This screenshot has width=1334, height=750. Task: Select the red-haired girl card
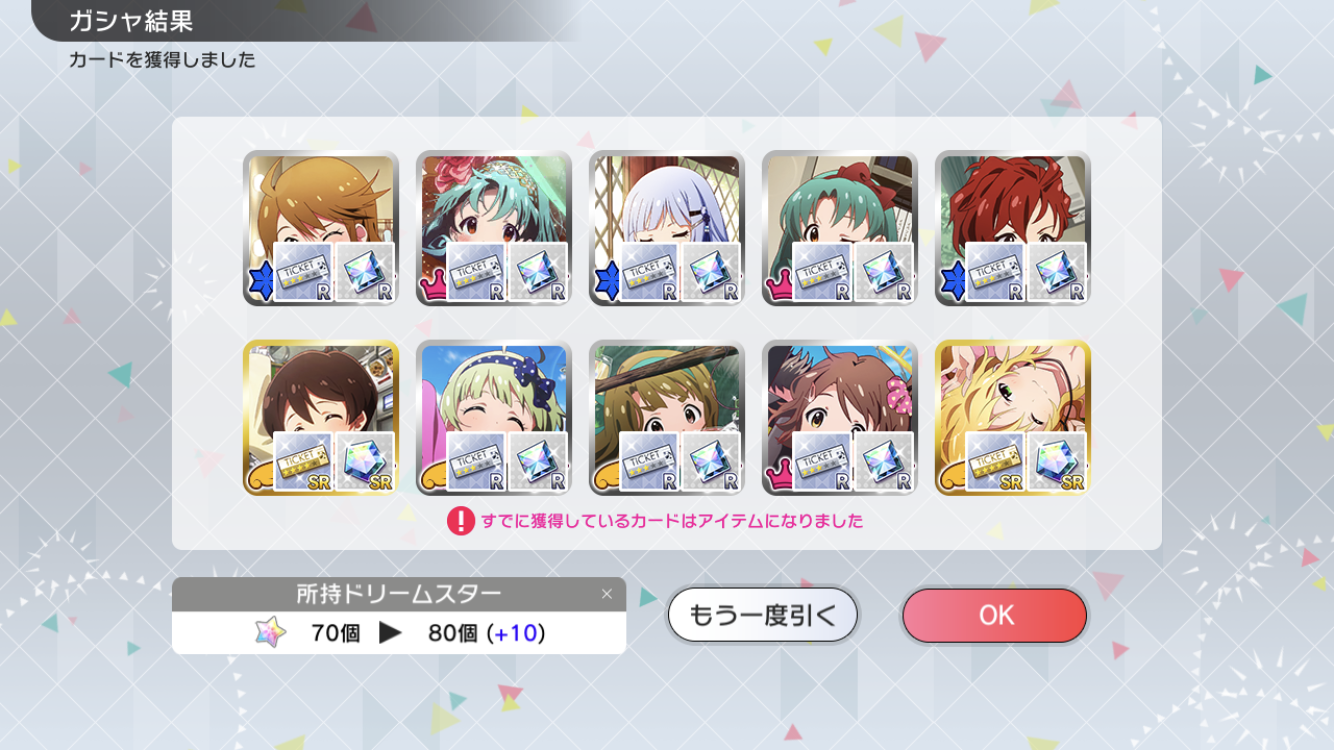(x=1013, y=228)
